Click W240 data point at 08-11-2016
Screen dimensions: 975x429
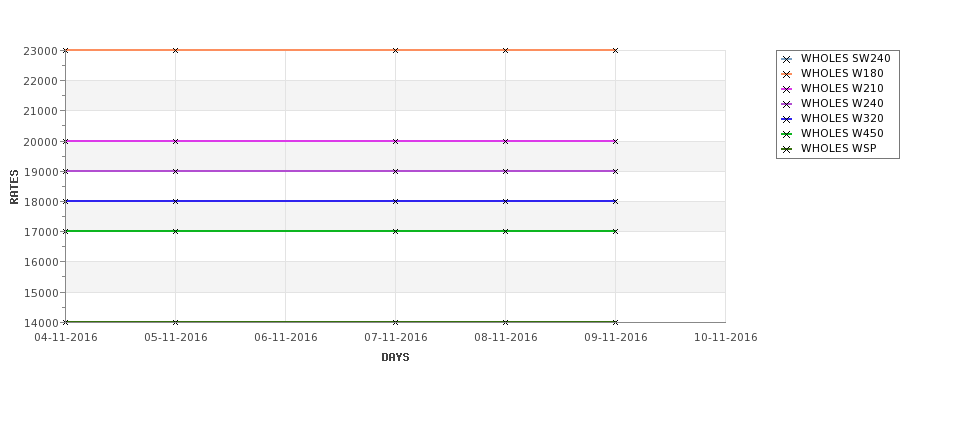click(x=506, y=171)
